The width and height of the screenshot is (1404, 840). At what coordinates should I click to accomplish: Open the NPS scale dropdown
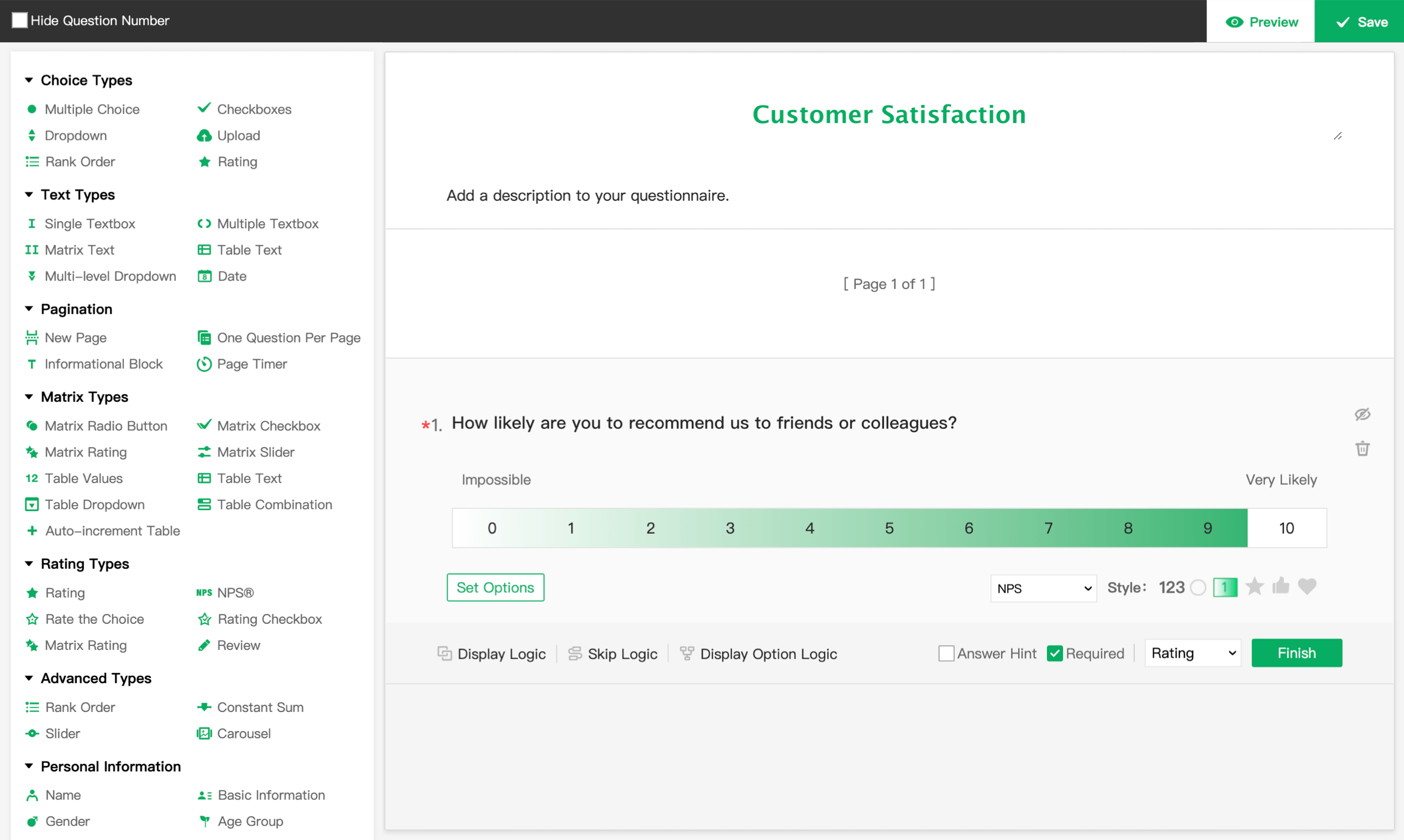coord(1044,589)
